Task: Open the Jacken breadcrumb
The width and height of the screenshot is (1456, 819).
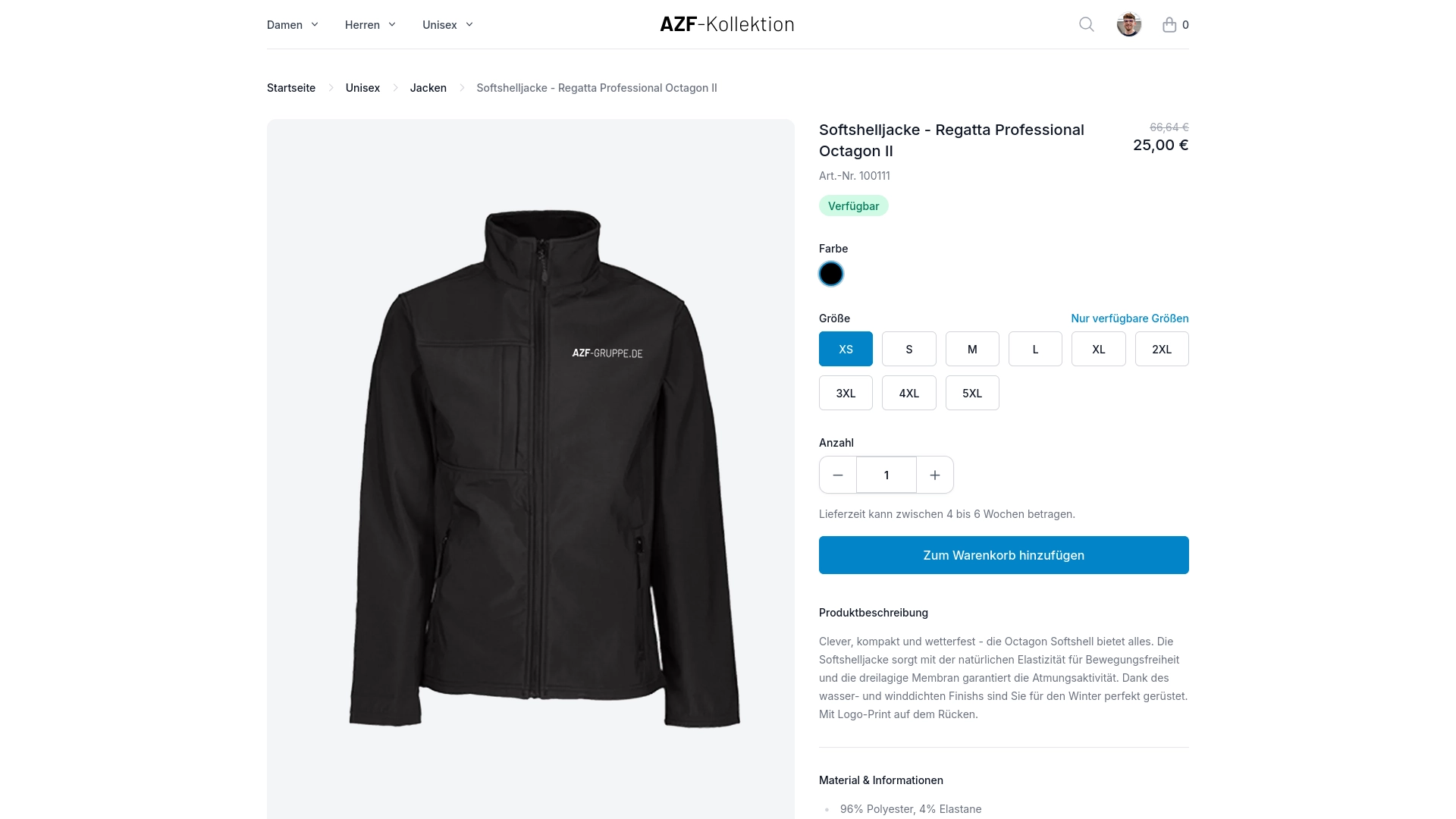Action: (x=428, y=88)
